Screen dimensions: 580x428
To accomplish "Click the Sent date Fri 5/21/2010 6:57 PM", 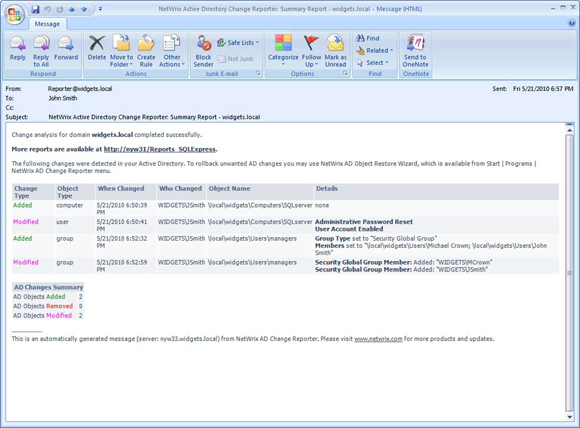I will [x=543, y=89].
